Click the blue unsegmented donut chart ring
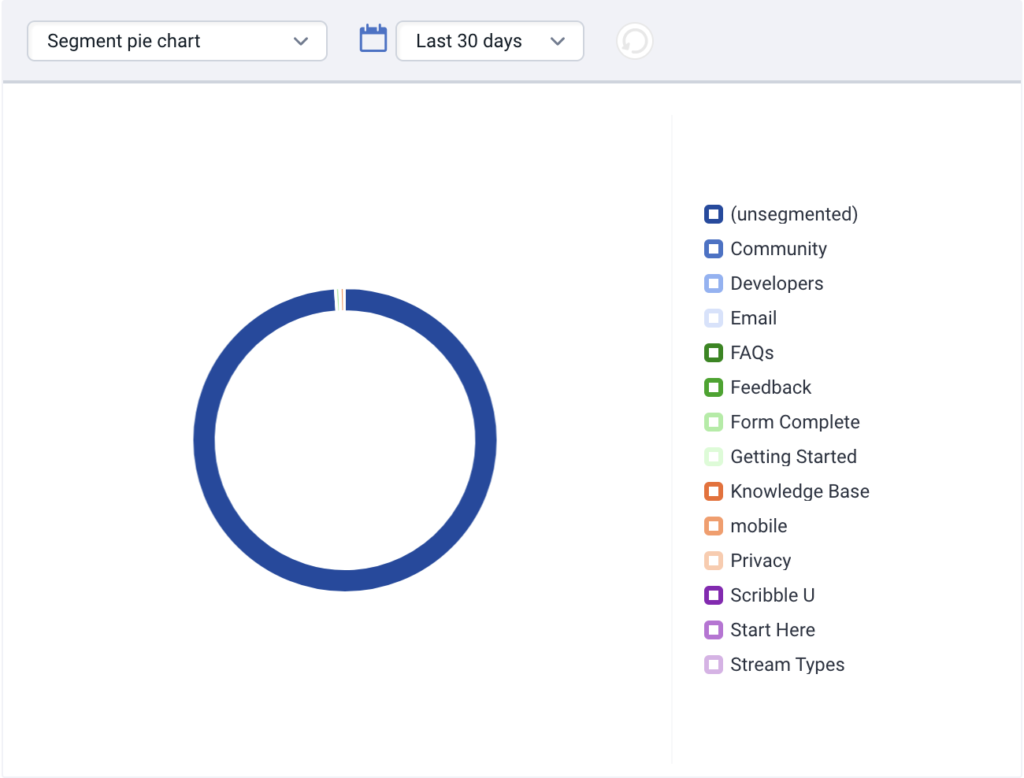The height and width of the screenshot is (778, 1024). point(204,440)
